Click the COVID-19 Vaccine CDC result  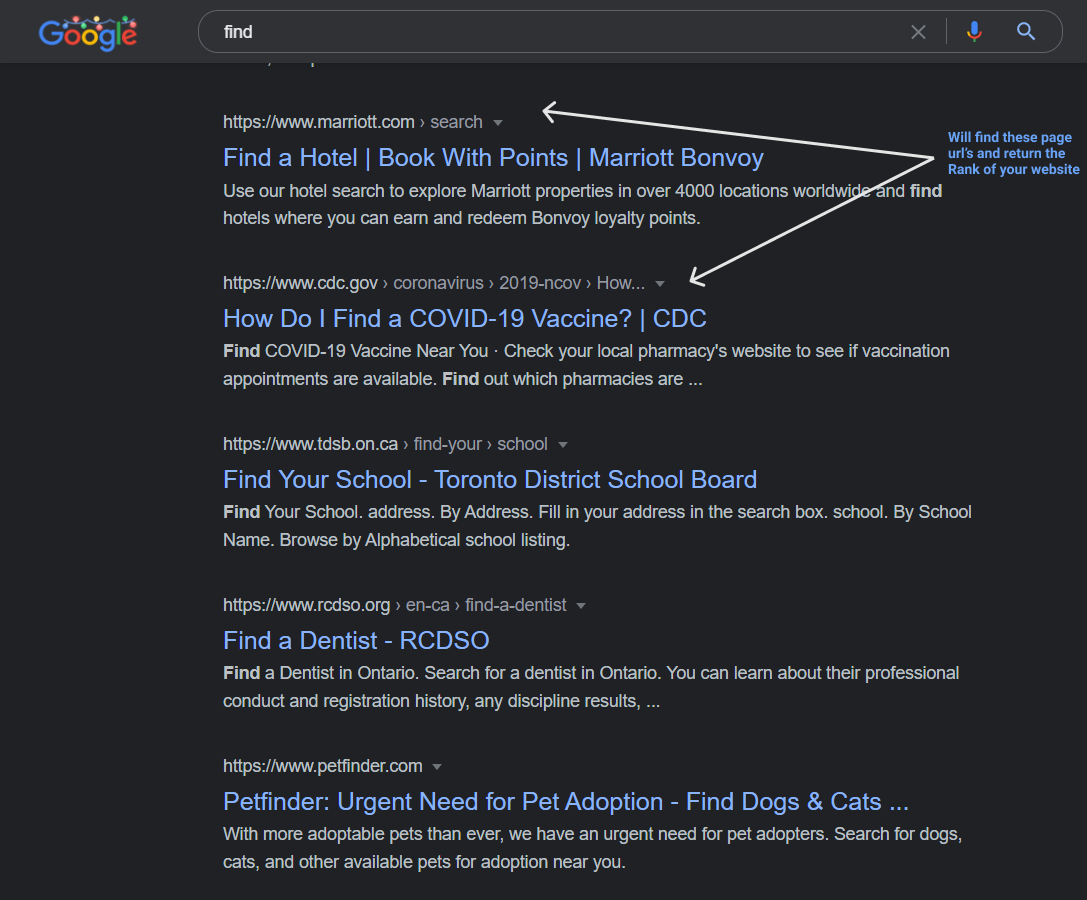click(464, 318)
